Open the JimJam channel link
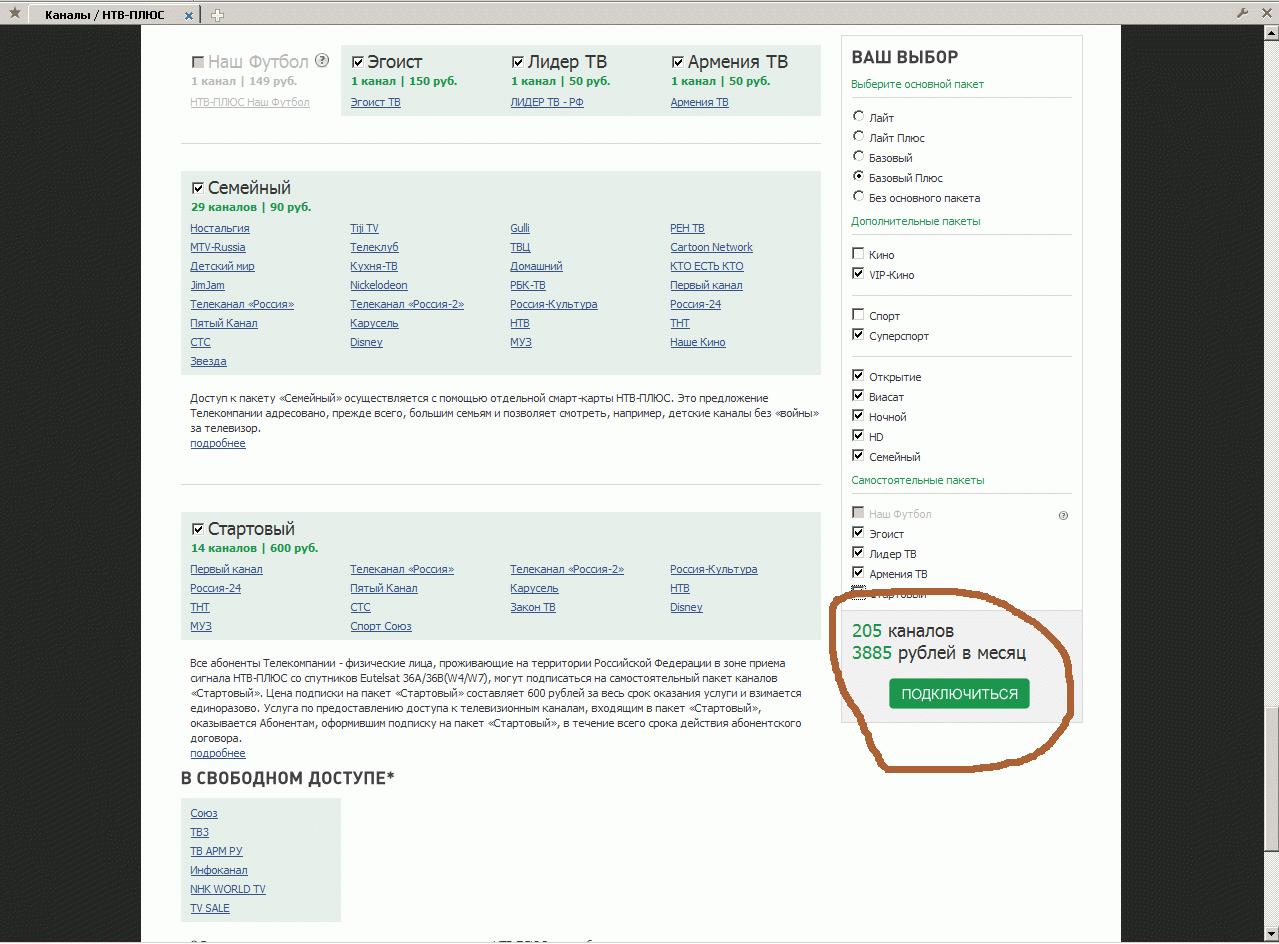The image size is (1279, 944). (x=207, y=285)
